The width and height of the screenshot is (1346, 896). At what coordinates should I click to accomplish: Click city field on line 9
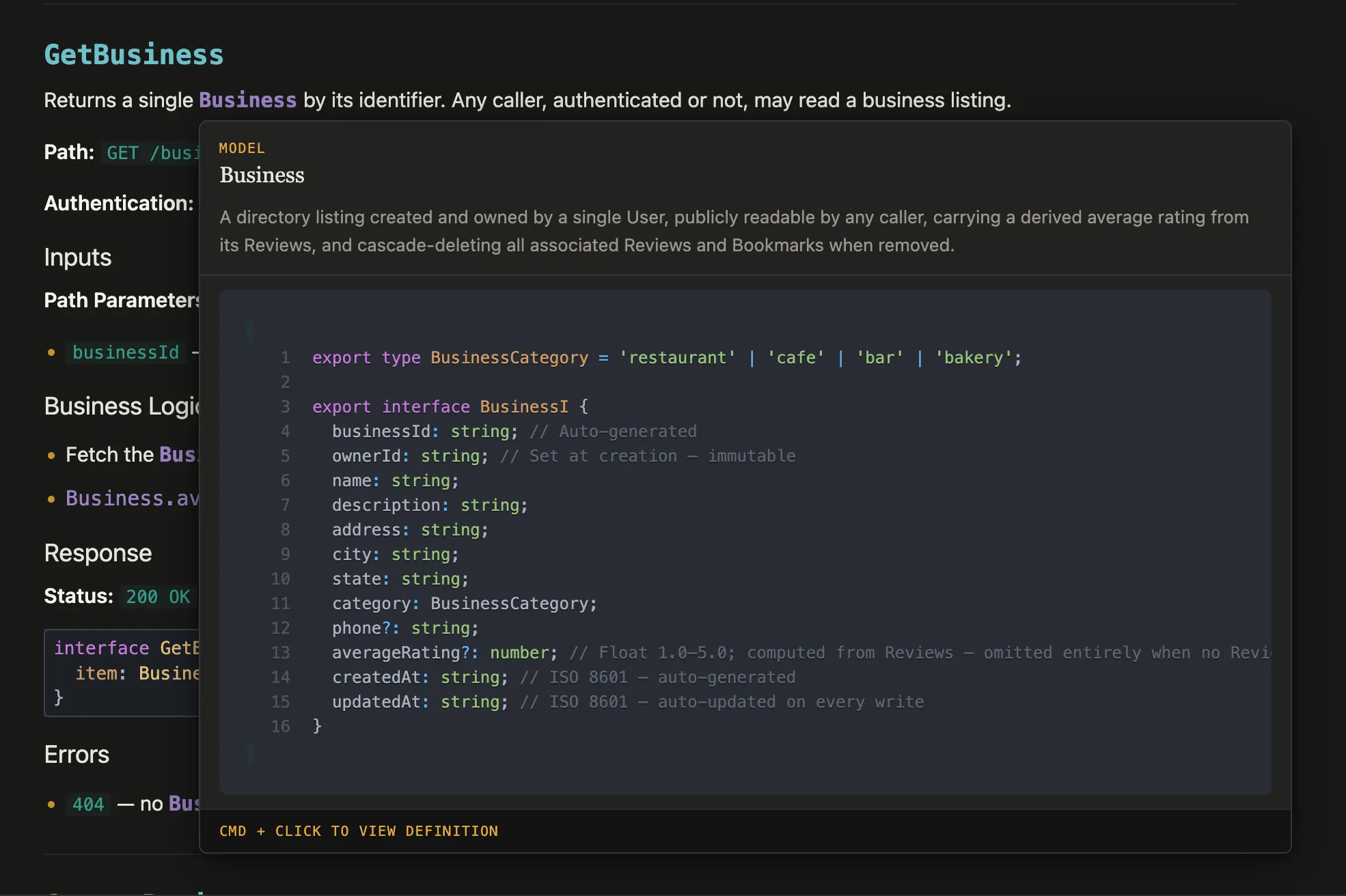coord(352,555)
